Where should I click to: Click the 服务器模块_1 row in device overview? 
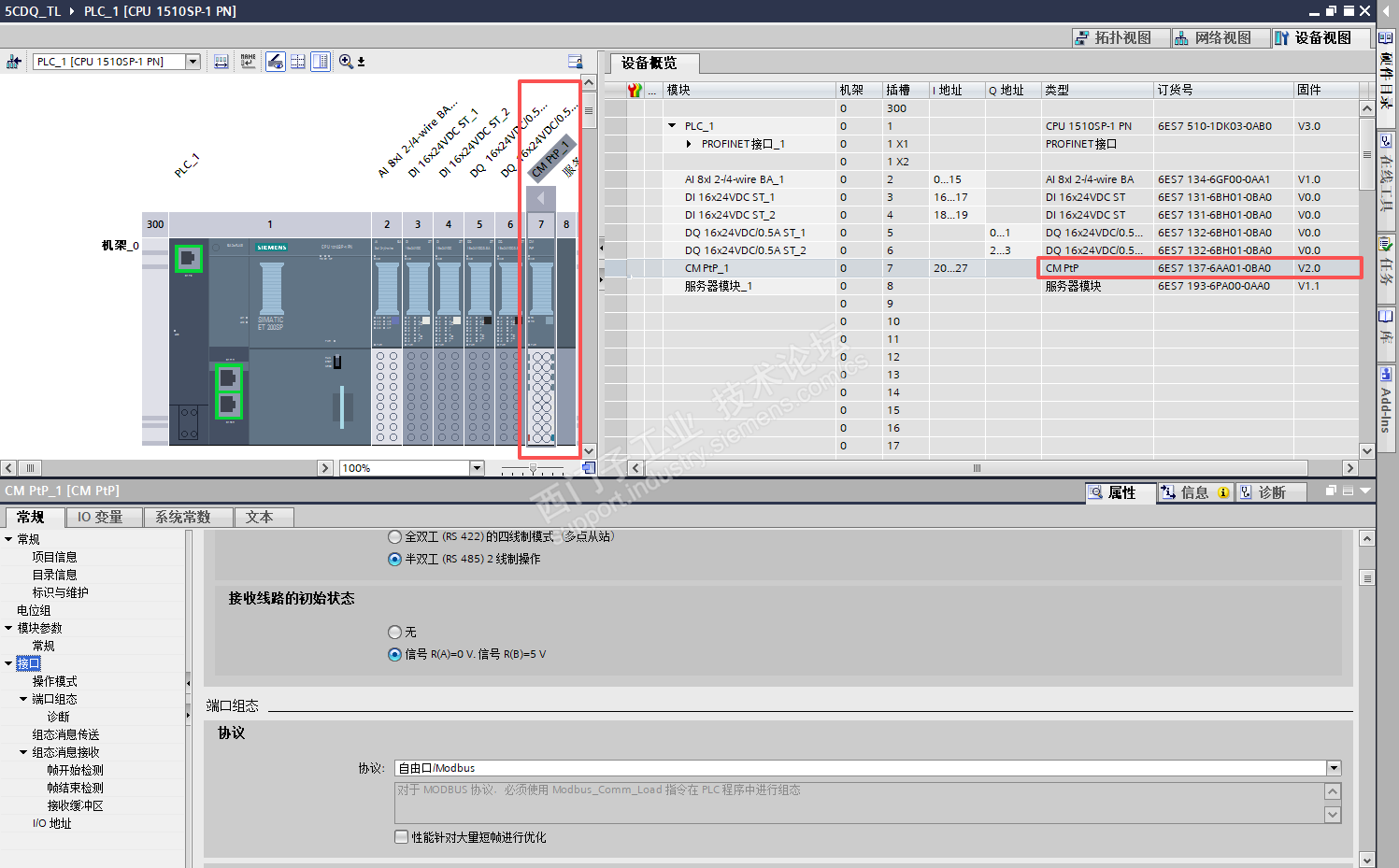pos(981,286)
